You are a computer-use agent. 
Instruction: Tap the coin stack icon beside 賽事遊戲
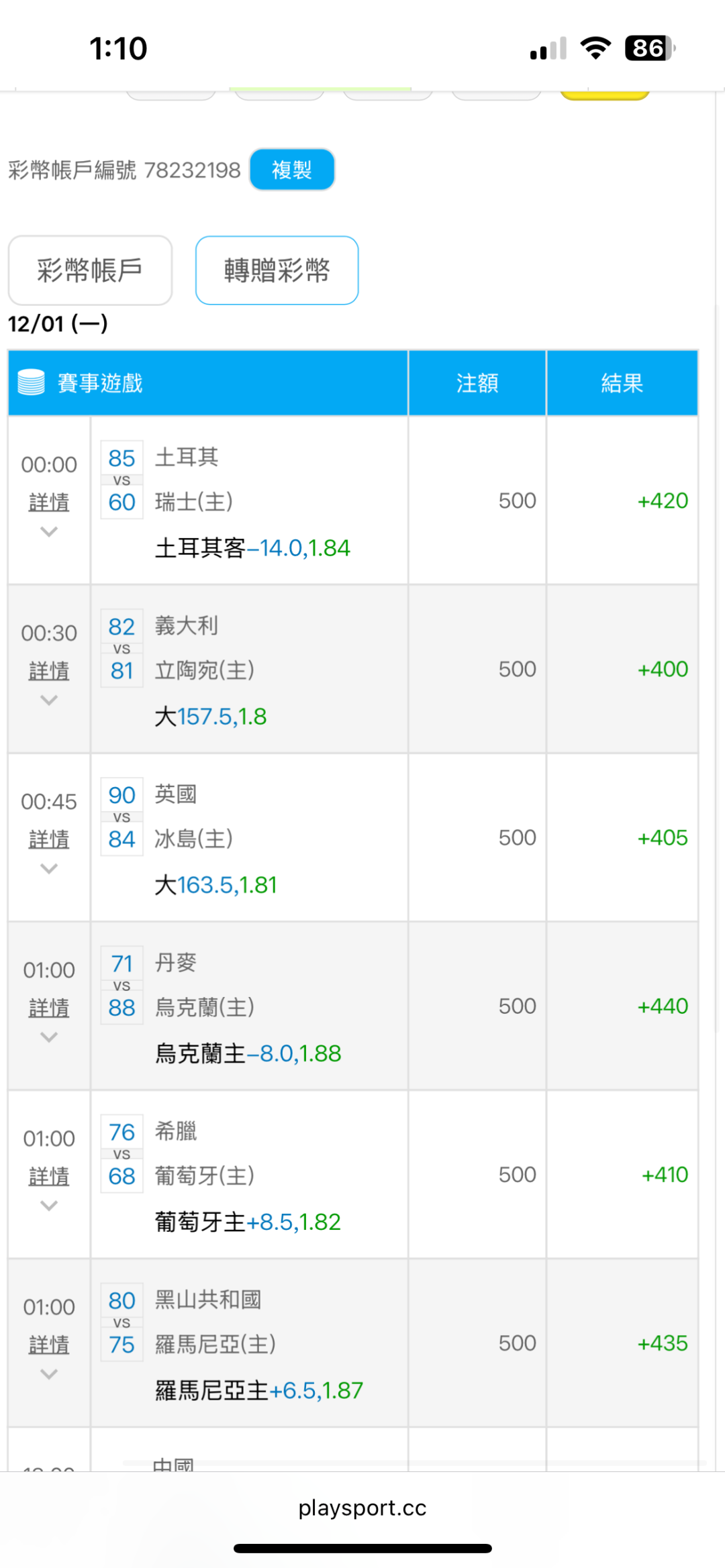click(31, 382)
